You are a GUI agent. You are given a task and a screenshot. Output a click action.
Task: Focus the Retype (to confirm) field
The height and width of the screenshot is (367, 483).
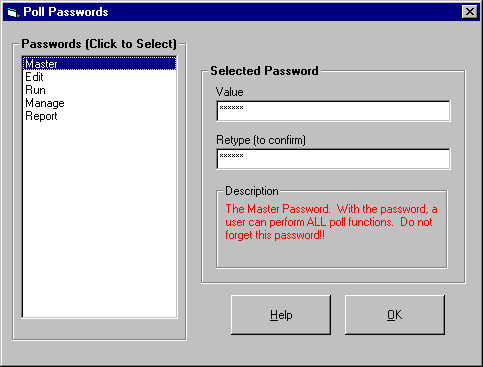pyautogui.click(x=333, y=159)
